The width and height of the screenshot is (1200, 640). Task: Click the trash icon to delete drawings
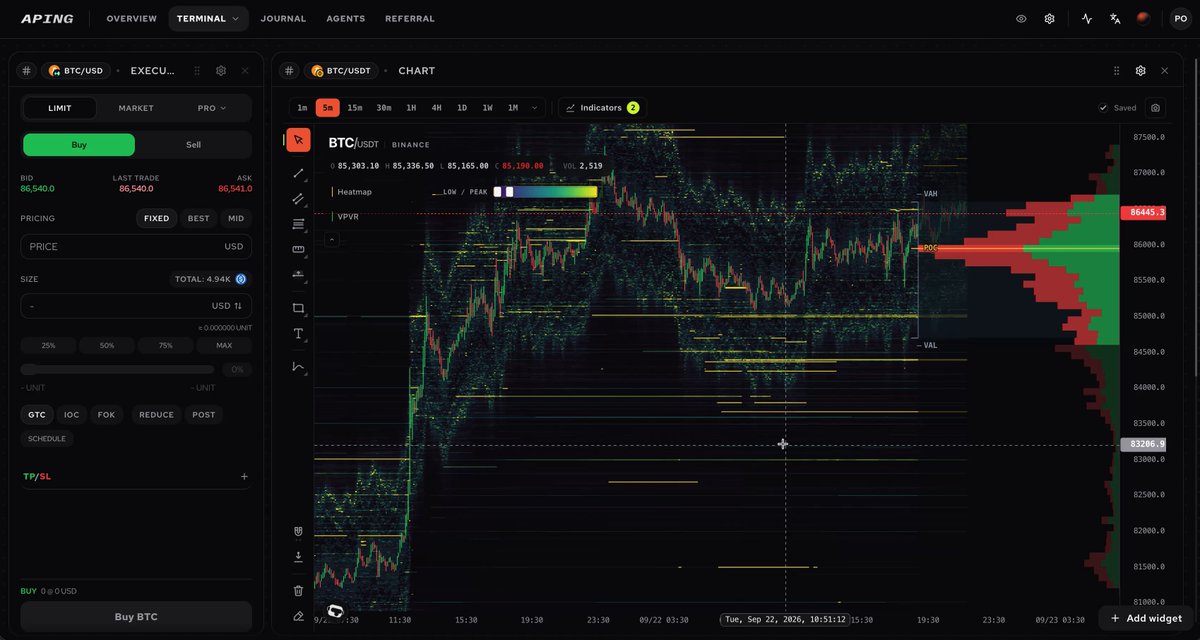(298, 591)
